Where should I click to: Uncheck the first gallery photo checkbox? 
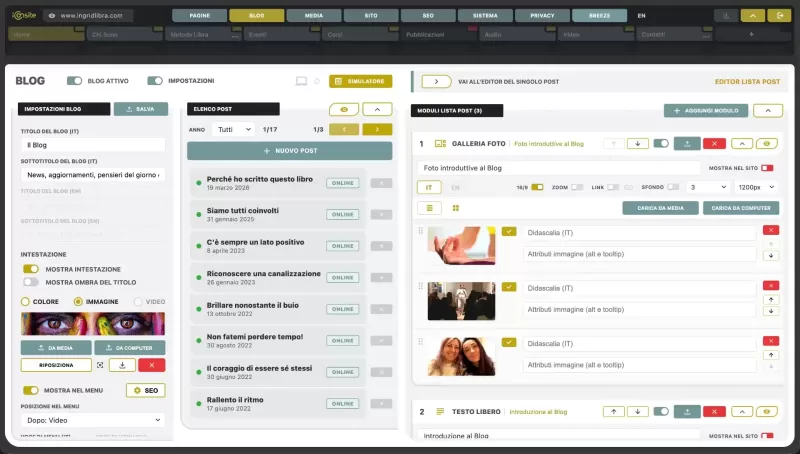pyautogui.click(x=509, y=232)
